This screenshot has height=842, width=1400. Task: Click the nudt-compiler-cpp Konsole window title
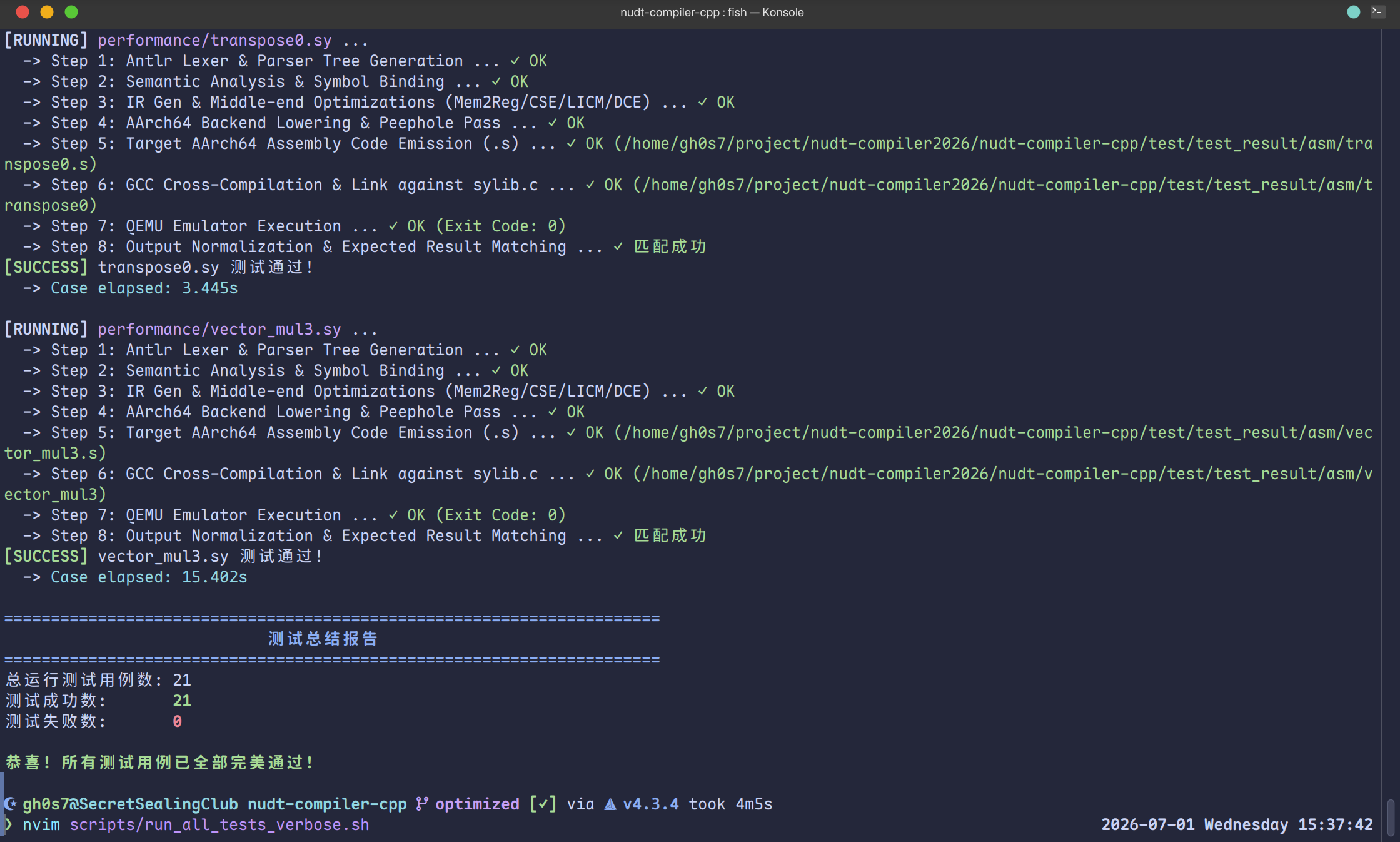tap(712, 12)
